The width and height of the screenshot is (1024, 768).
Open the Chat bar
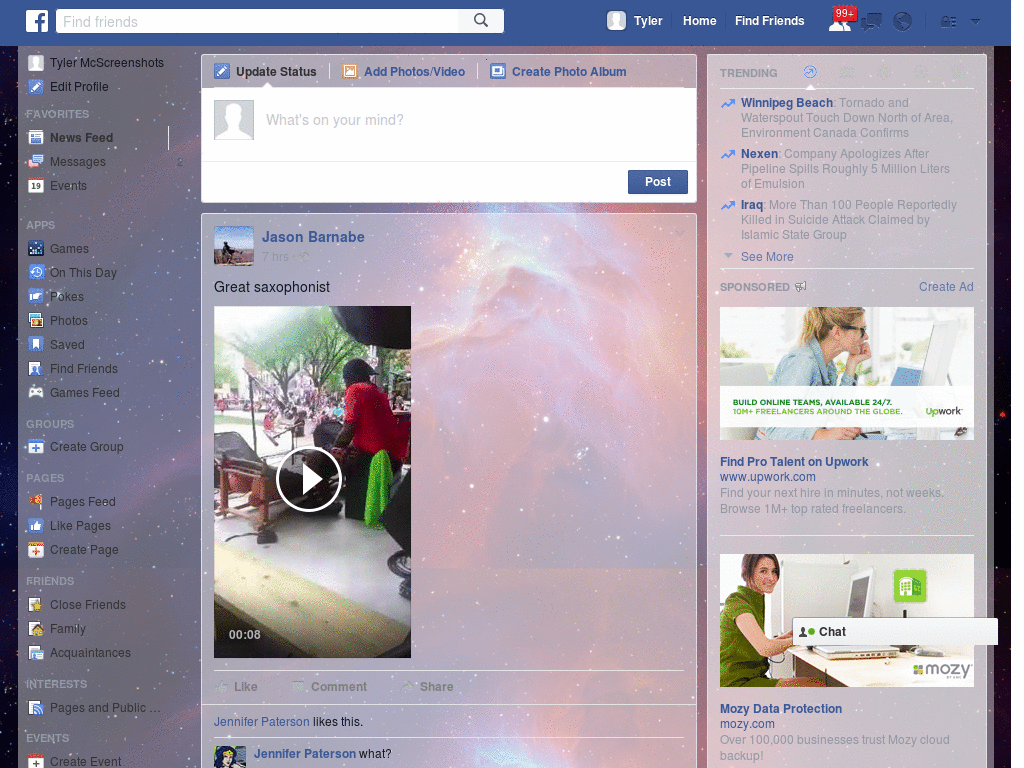(x=895, y=632)
